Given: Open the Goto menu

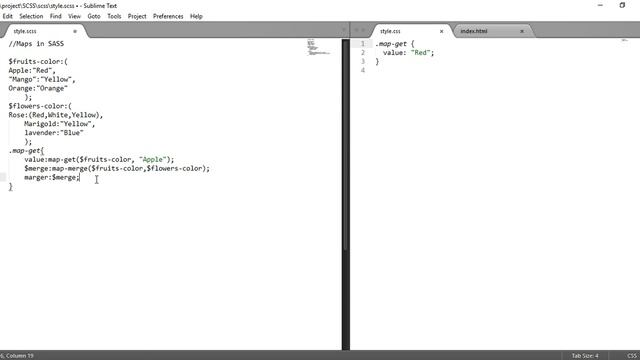Looking at the screenshot, I should 94,16.
